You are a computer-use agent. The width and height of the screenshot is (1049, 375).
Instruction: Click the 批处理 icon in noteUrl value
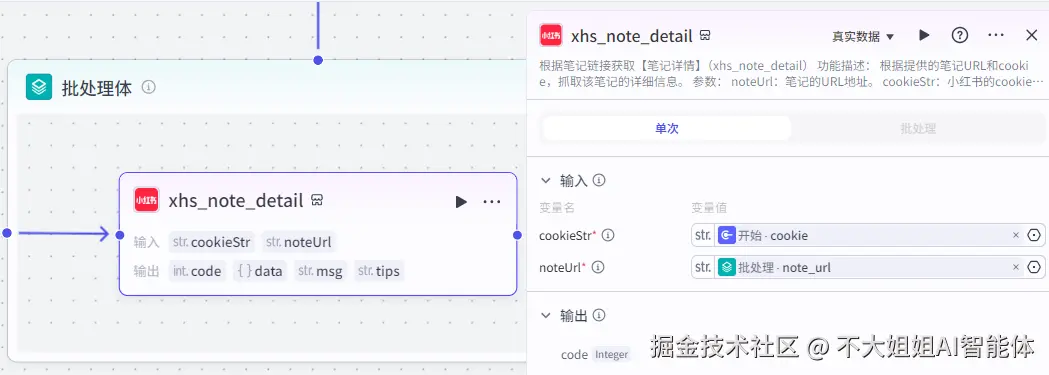727,267
